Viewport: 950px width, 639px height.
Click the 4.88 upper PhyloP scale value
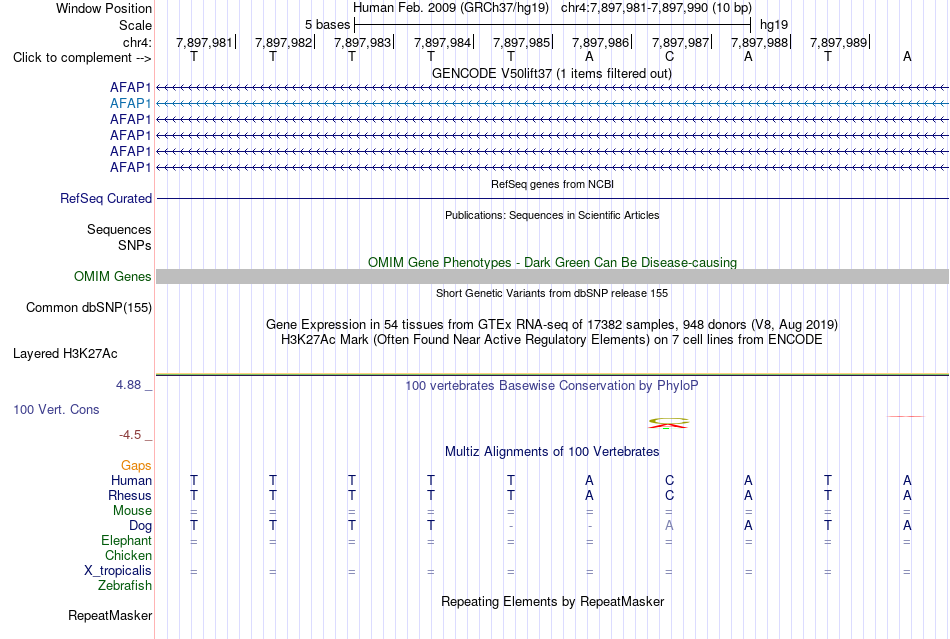[x=128, y=385]
